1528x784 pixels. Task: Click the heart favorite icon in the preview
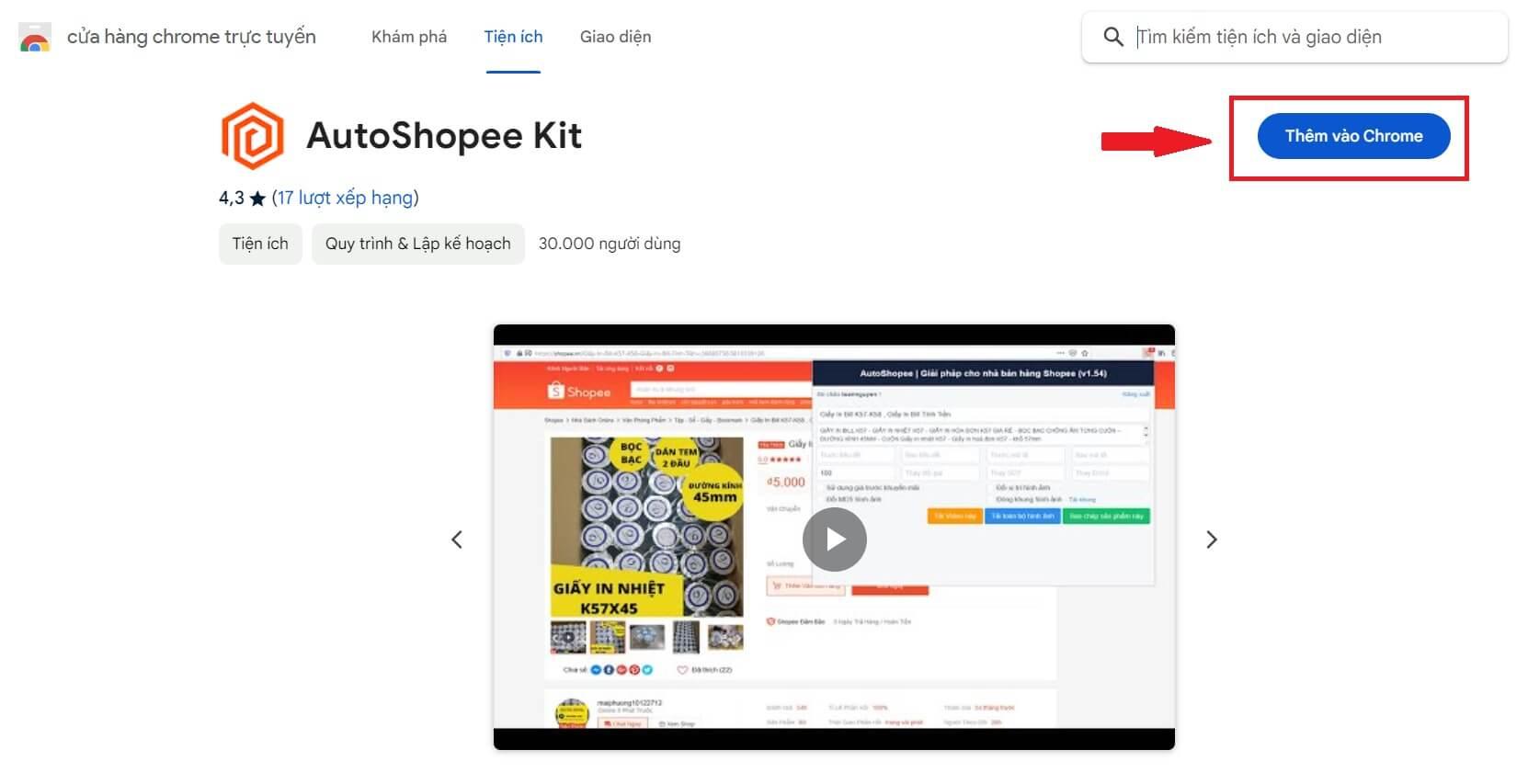(x=682, y=670)
